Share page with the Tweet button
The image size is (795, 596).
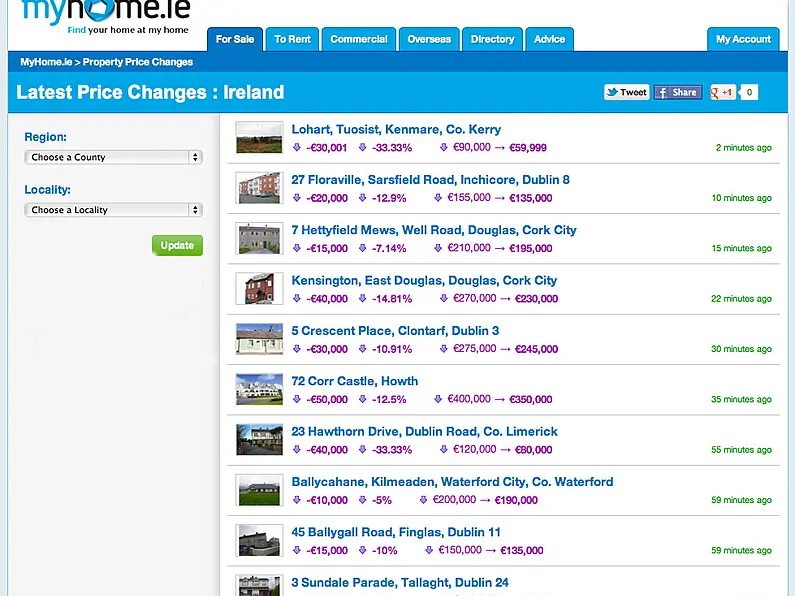(627, 92)
